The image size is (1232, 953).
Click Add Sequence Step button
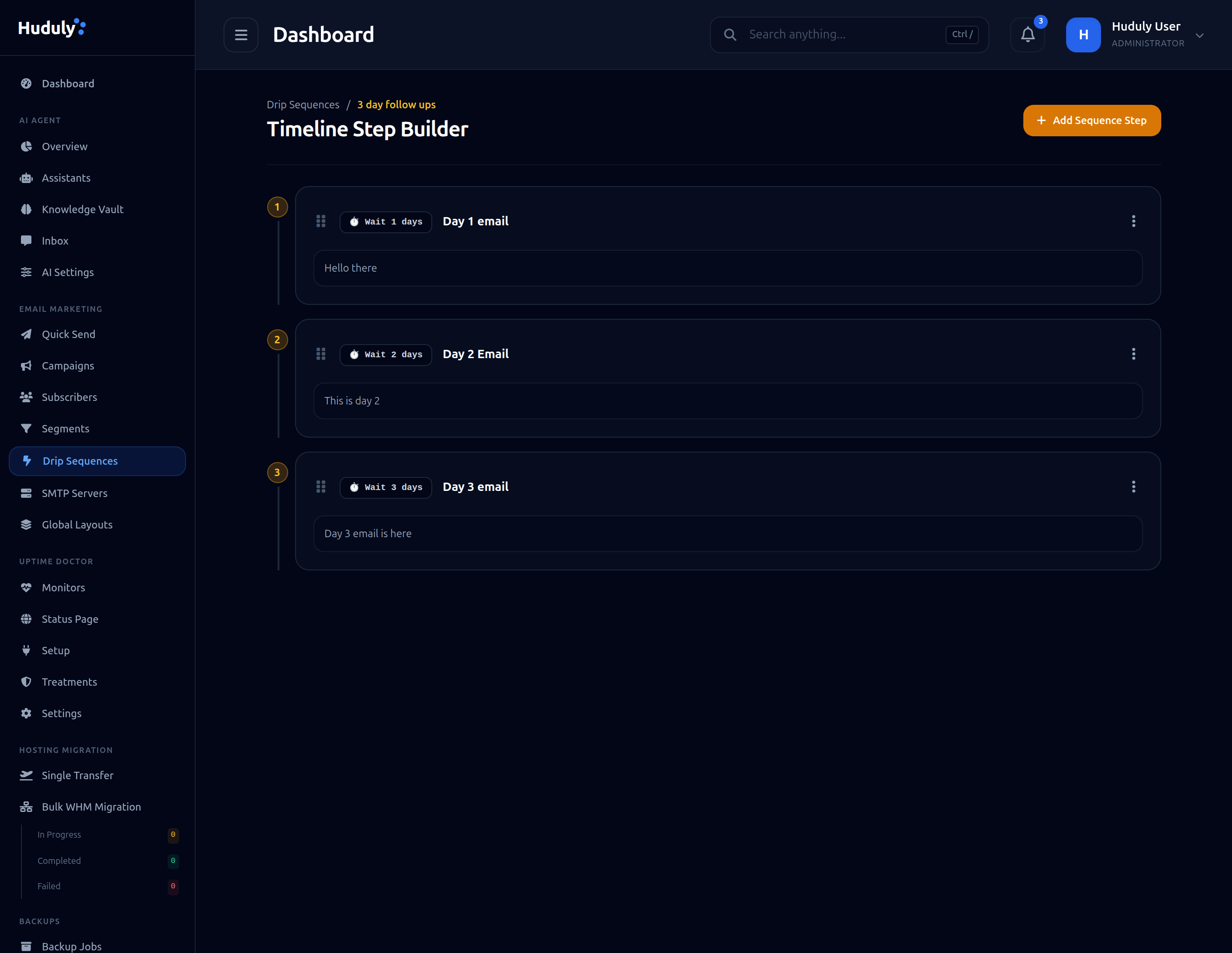pos(1091,120)
